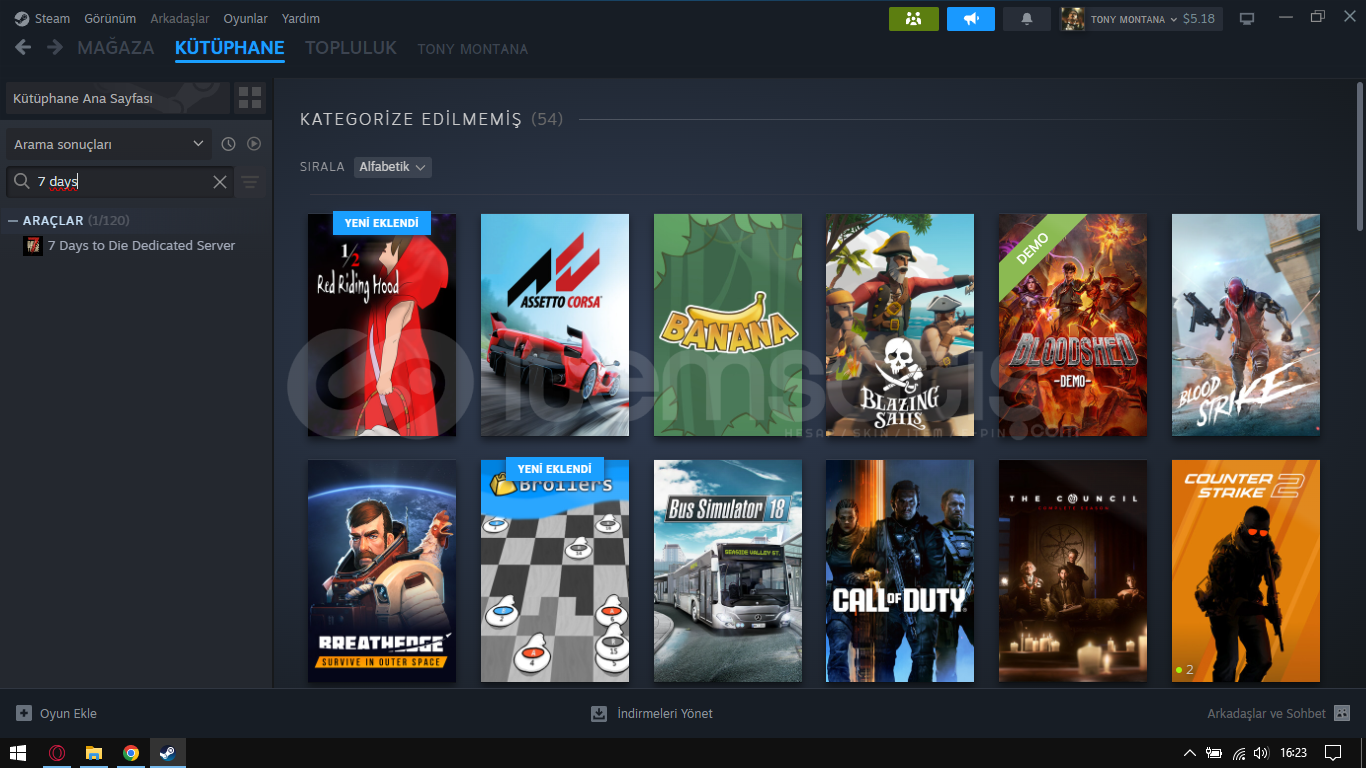Open the Banana game cover
This screenshot has height=768, width=1366.
(x=728, y=325)
